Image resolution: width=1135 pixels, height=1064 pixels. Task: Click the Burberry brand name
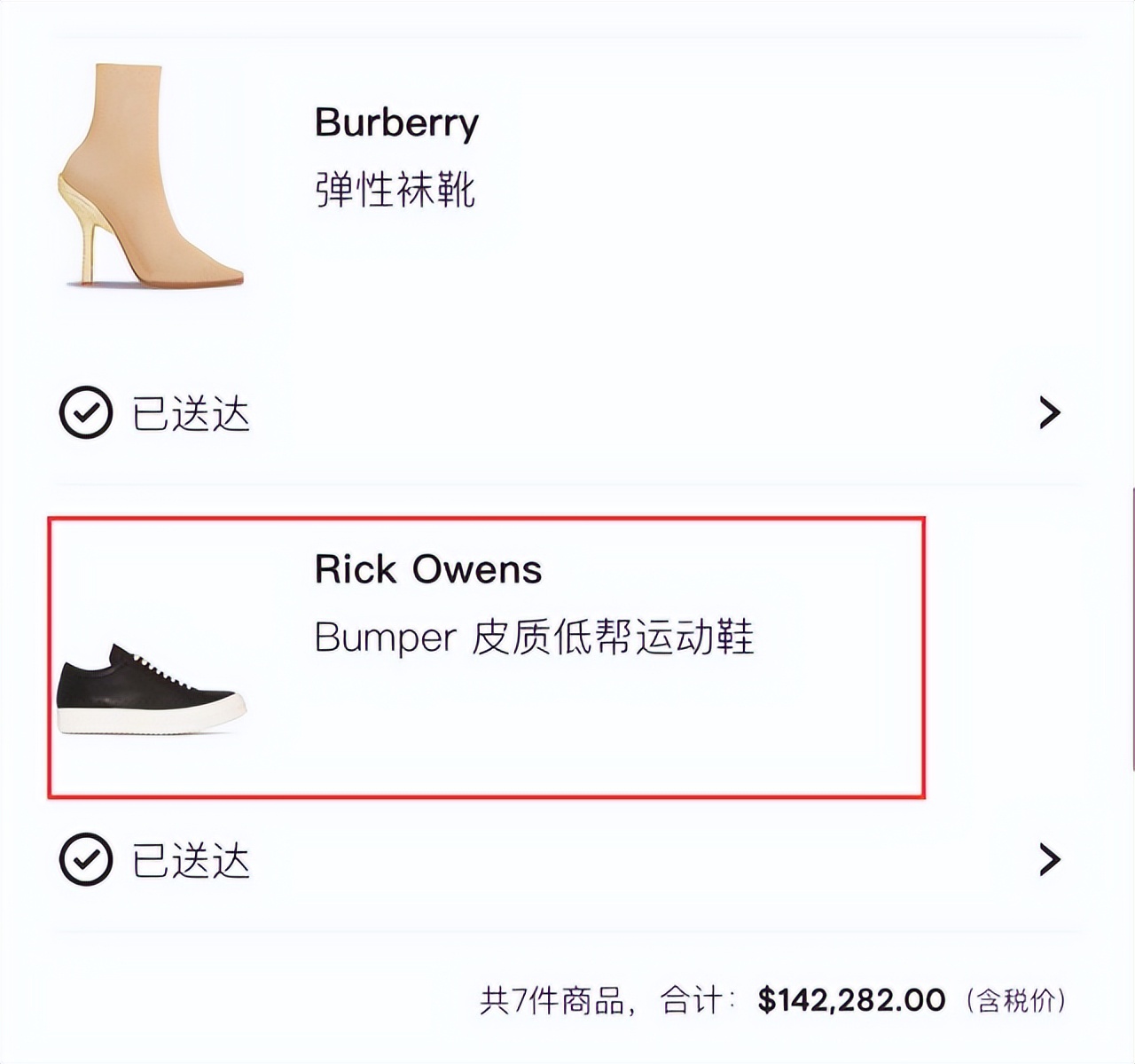396,121
